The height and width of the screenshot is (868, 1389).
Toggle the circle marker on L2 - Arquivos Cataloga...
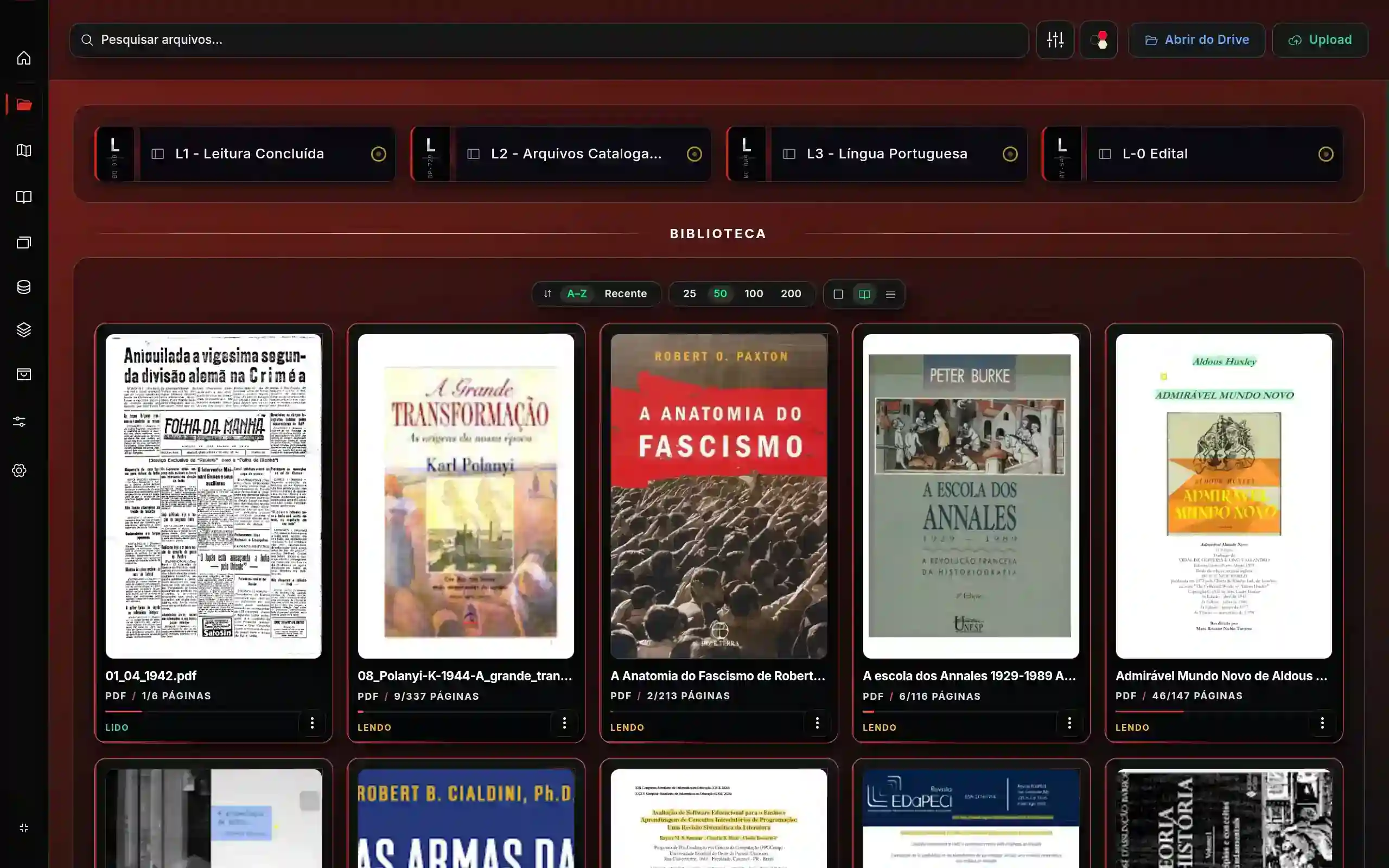(694, 154)
